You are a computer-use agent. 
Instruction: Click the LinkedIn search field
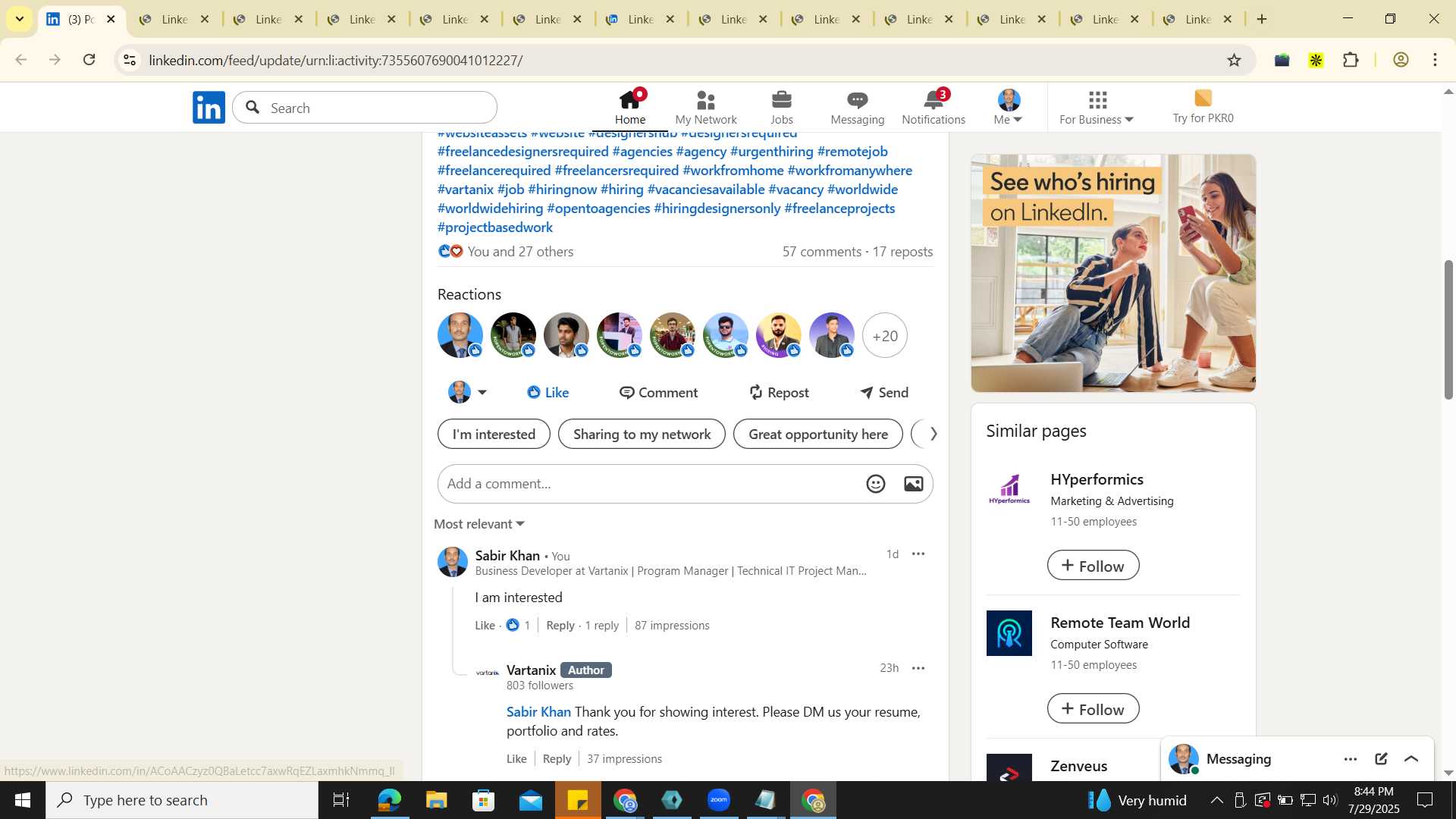[365, 108]
